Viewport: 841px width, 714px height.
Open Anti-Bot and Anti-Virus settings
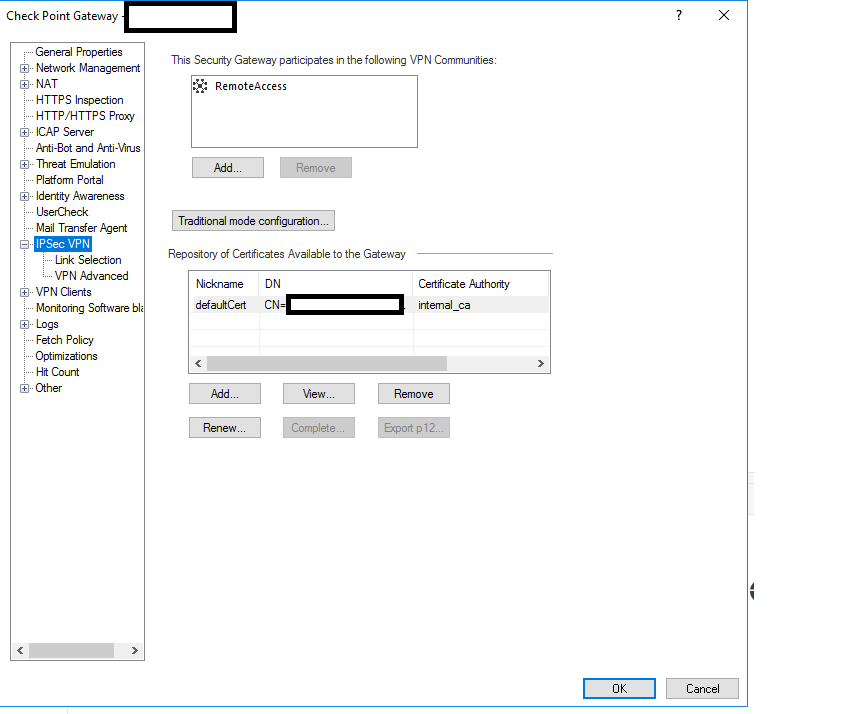point(88,148)
